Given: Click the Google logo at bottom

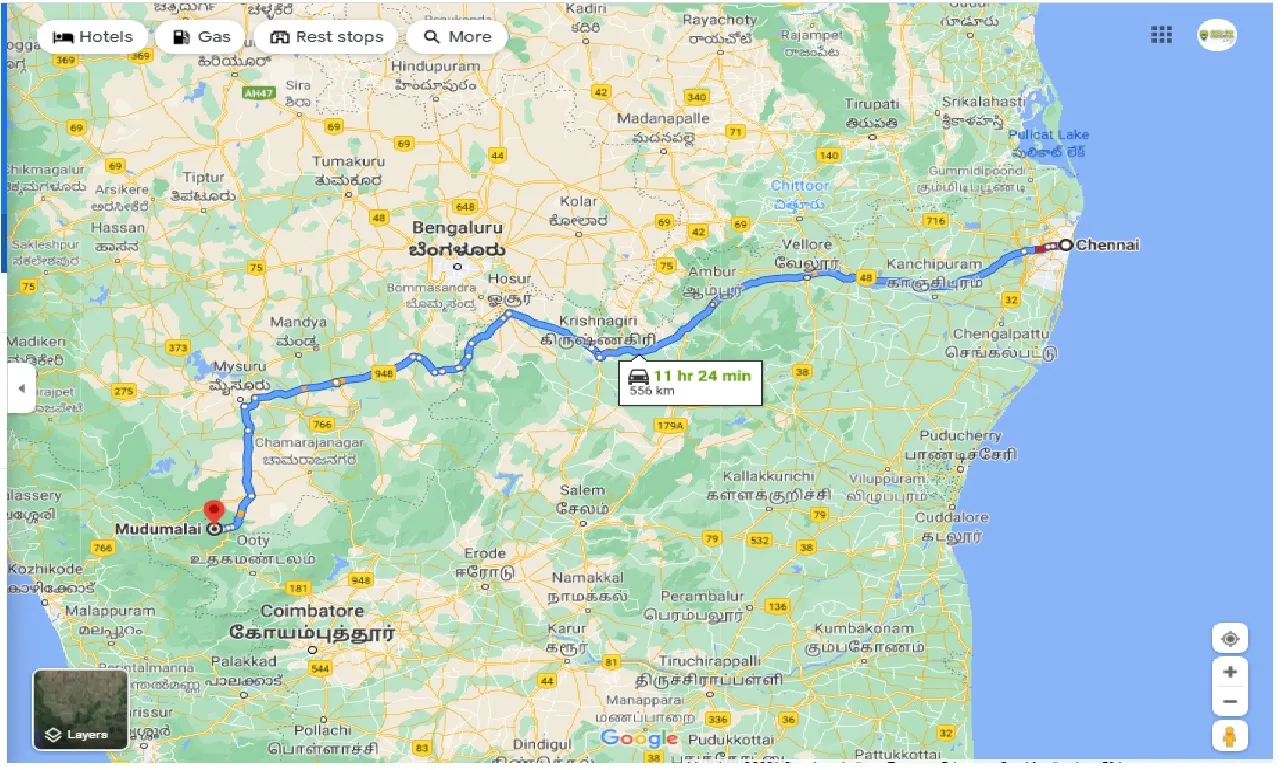Looking at the screenshot, I should (x=639, y=739).
